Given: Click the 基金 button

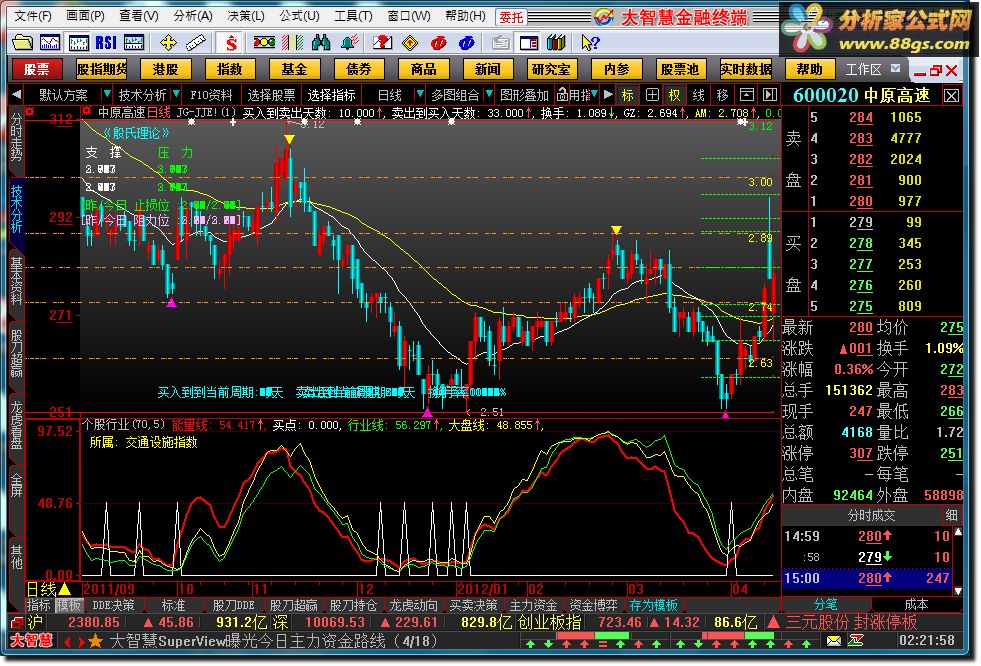Looking at the screenshot, I should pyautogui.click(x=293, y=69).
